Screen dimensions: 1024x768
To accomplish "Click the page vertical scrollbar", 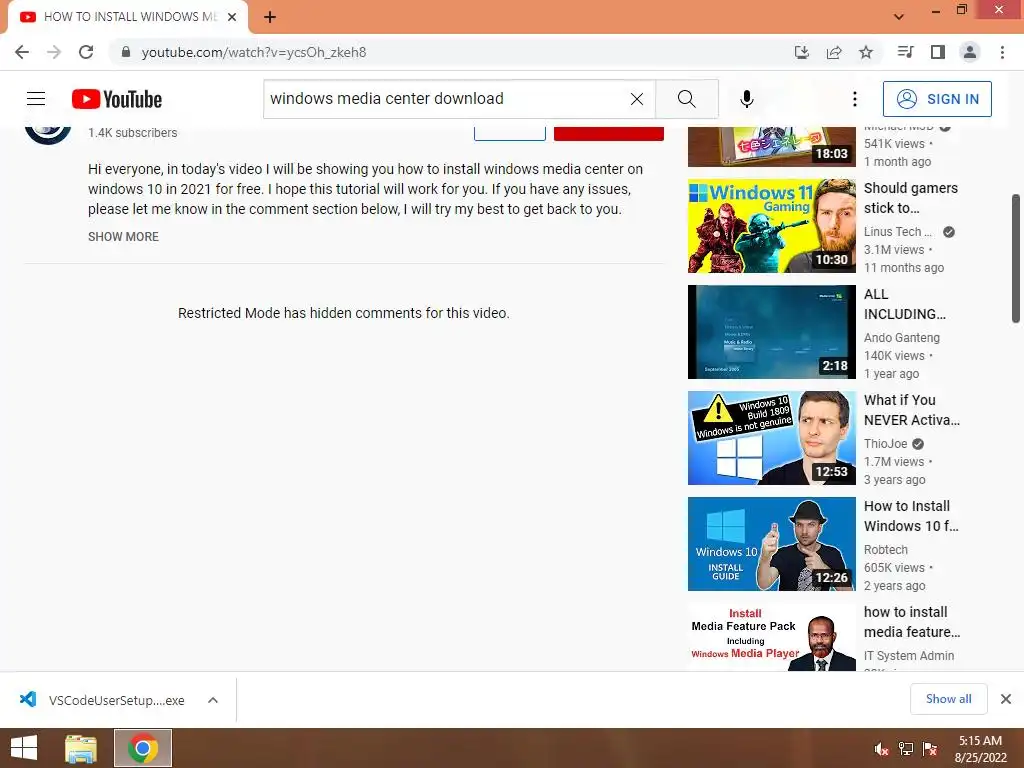I will pyautogui.click(x=1016, y=259).
